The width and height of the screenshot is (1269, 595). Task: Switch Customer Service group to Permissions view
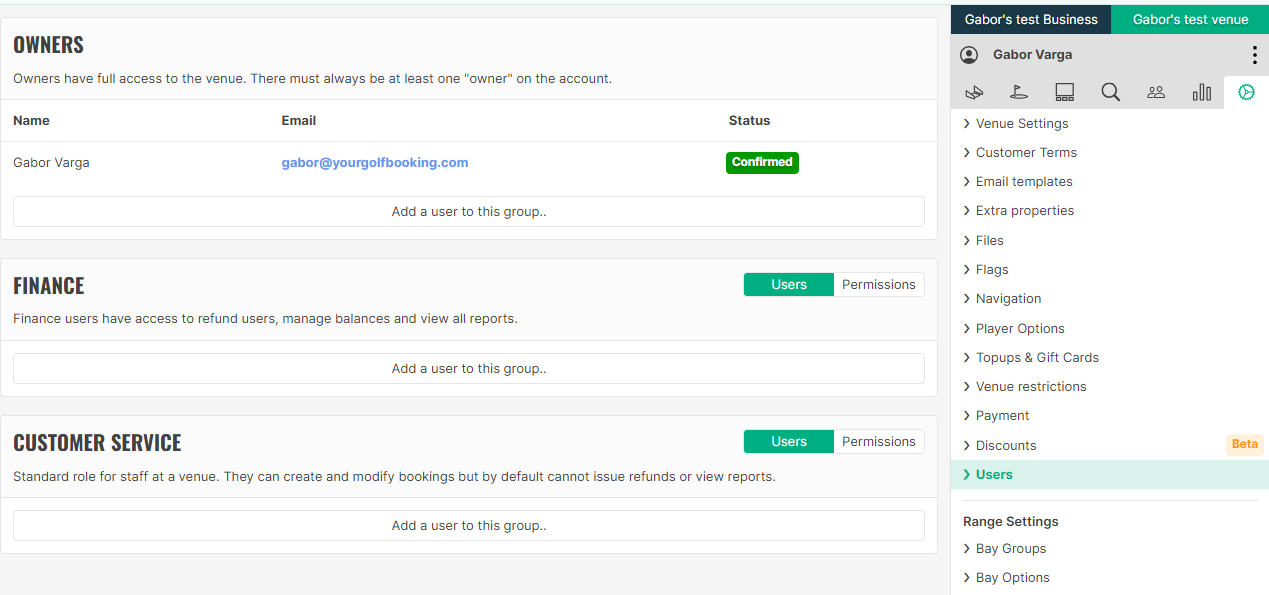[878, 442]
